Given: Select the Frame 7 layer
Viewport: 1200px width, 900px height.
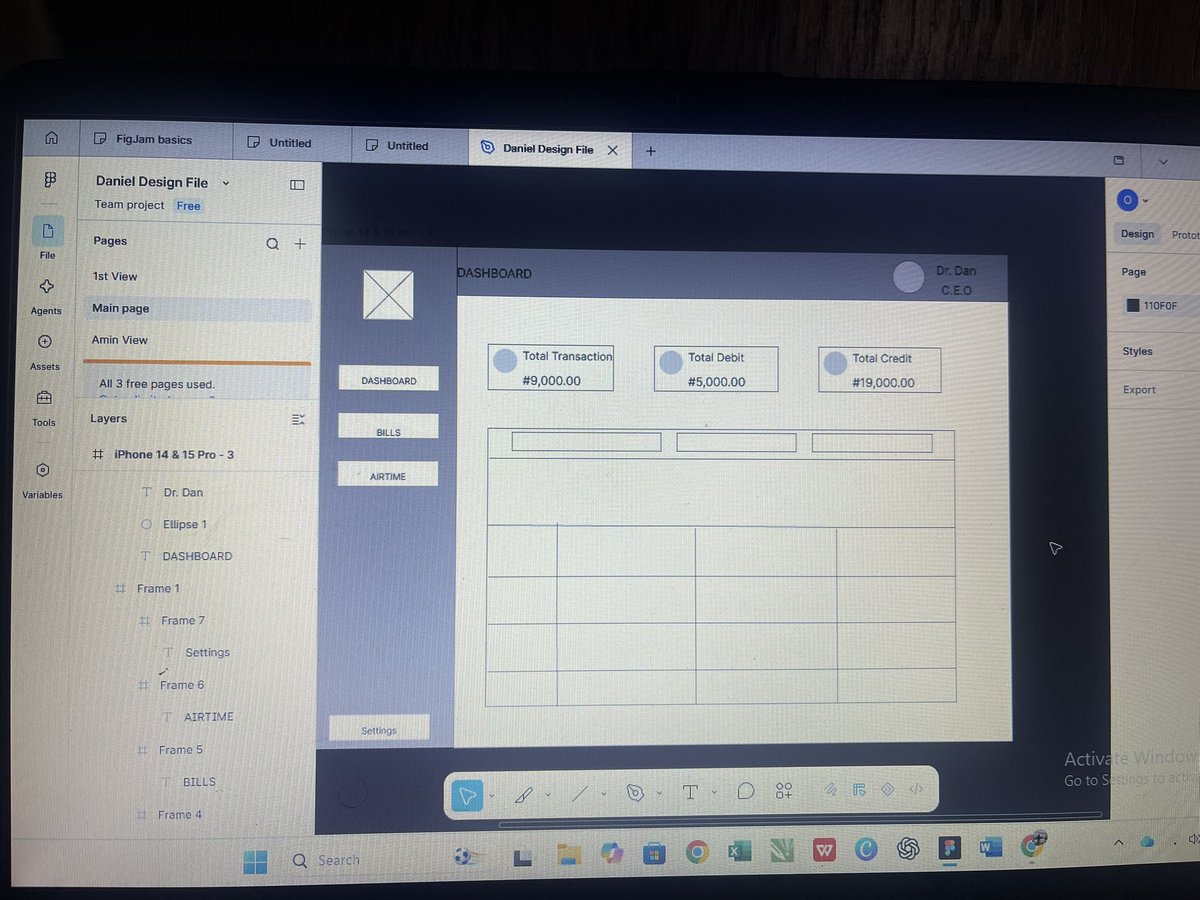Looking at the screenshot, I should [182, 621].
